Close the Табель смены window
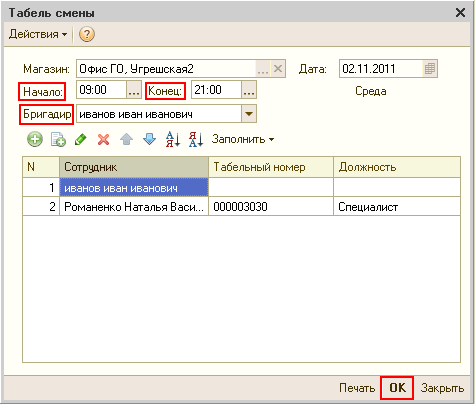 point(460,13)
